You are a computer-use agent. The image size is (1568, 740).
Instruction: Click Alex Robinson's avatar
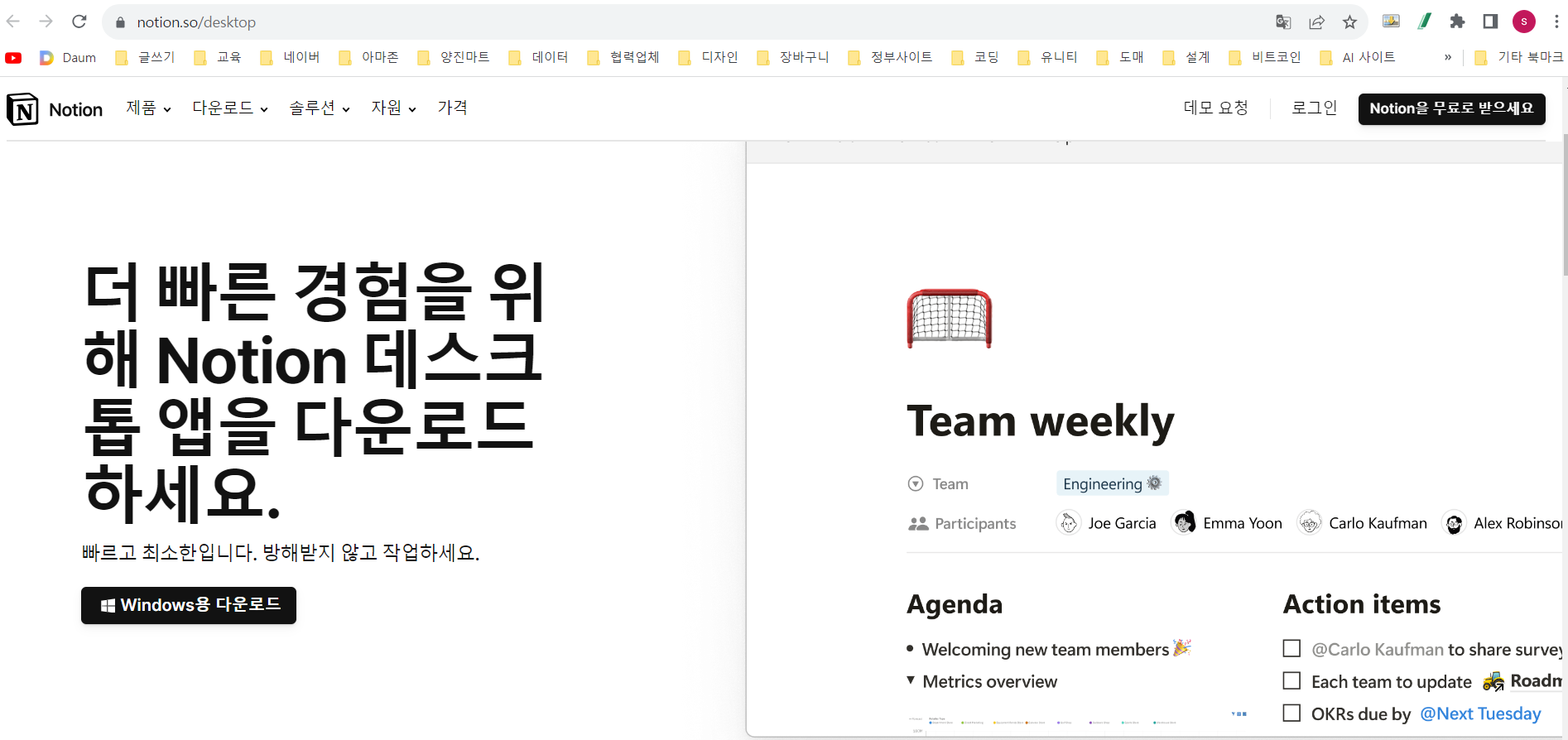tap(1454, 522)
